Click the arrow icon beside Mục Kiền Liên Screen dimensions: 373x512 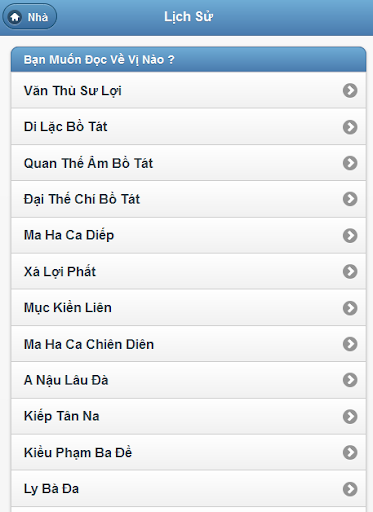350,308
